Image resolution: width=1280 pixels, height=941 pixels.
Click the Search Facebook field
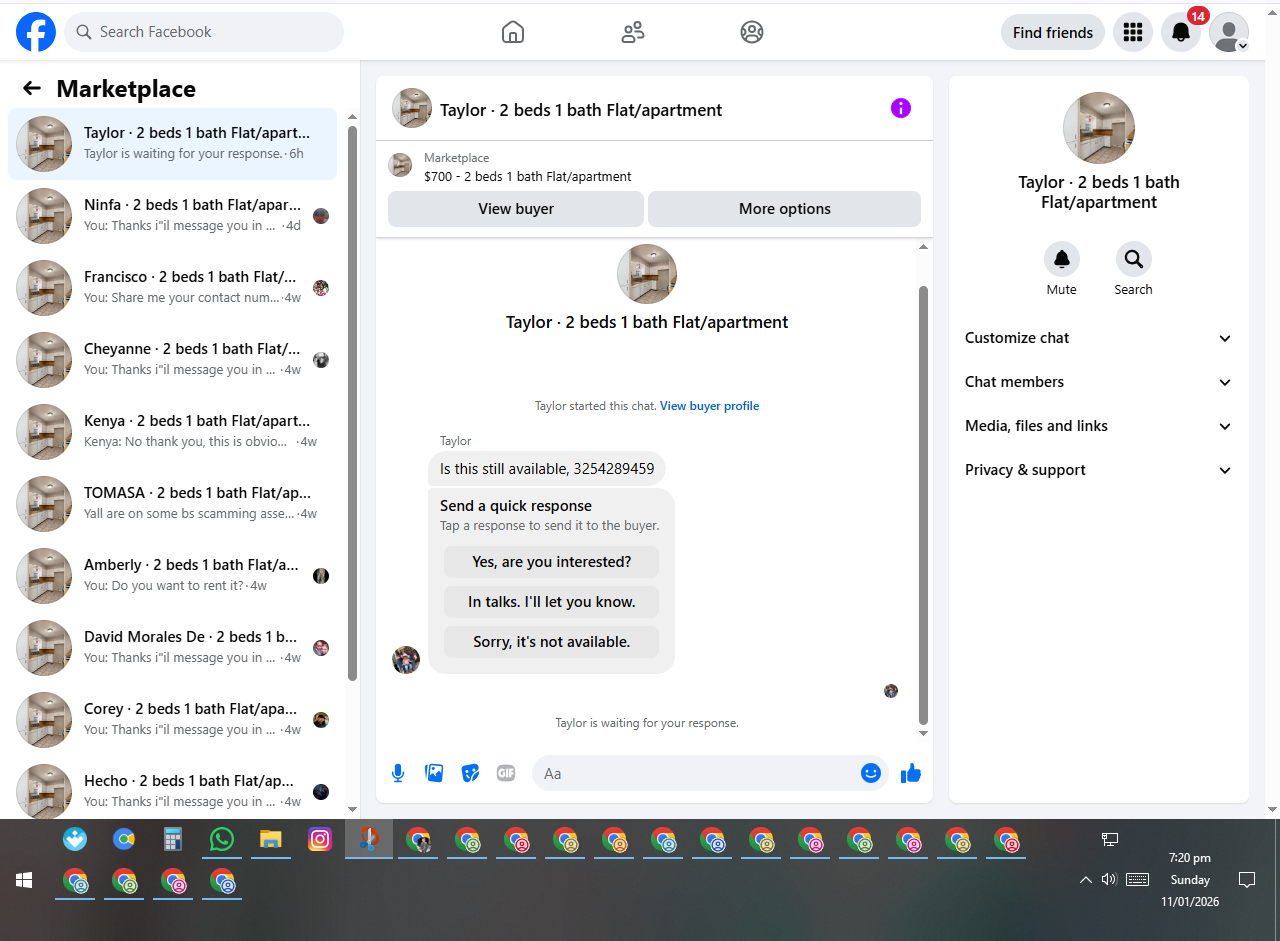tap(204, 32)
